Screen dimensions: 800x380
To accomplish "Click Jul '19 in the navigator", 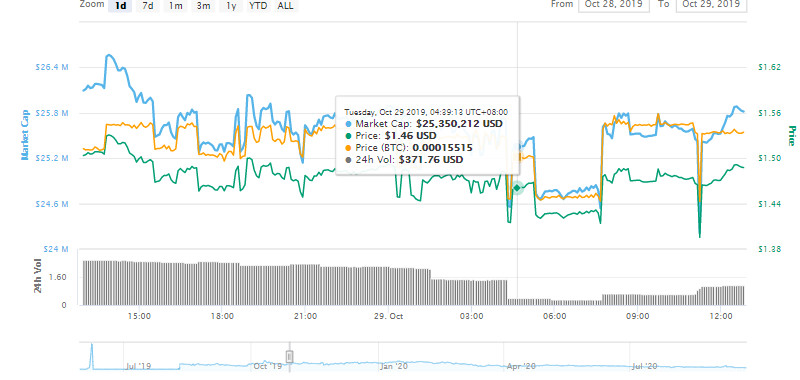I will [139, 366].
